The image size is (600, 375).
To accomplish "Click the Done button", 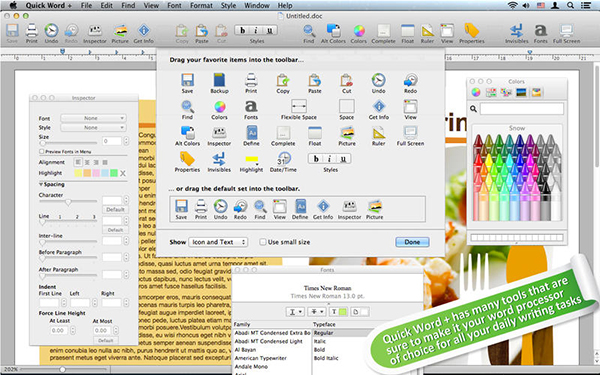I will pos(412,242).
